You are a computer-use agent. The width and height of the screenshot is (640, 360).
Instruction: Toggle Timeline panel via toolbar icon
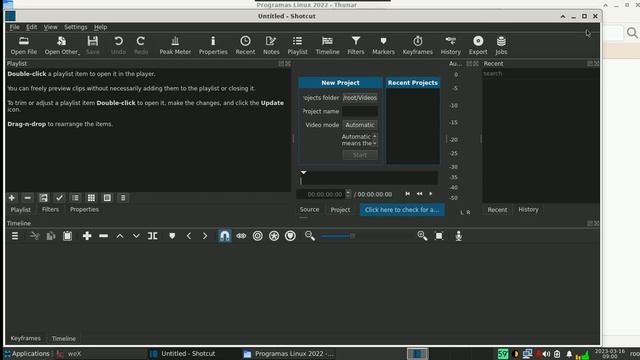327,45
